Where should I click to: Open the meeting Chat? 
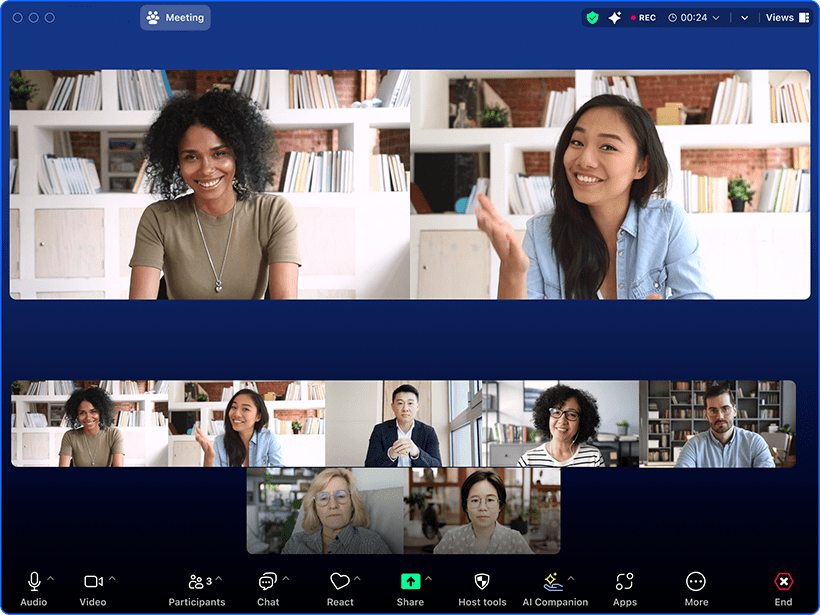267,580
